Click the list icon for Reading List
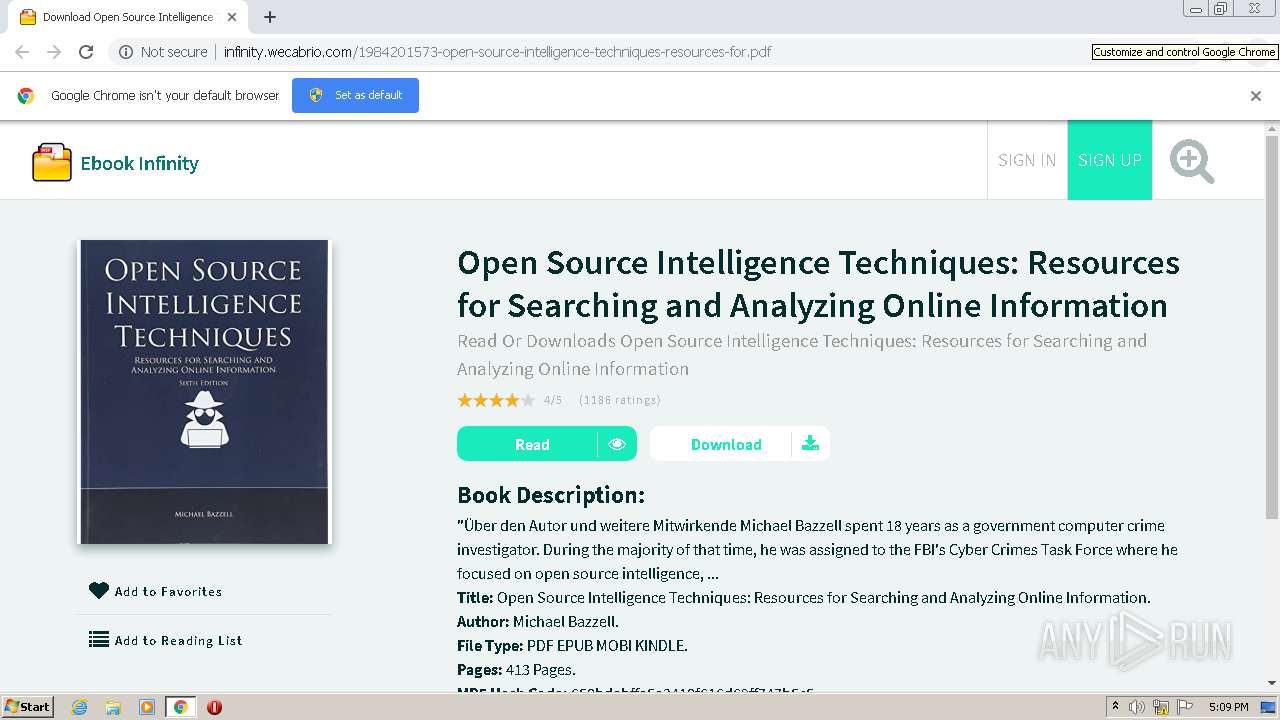 point(99,639)
